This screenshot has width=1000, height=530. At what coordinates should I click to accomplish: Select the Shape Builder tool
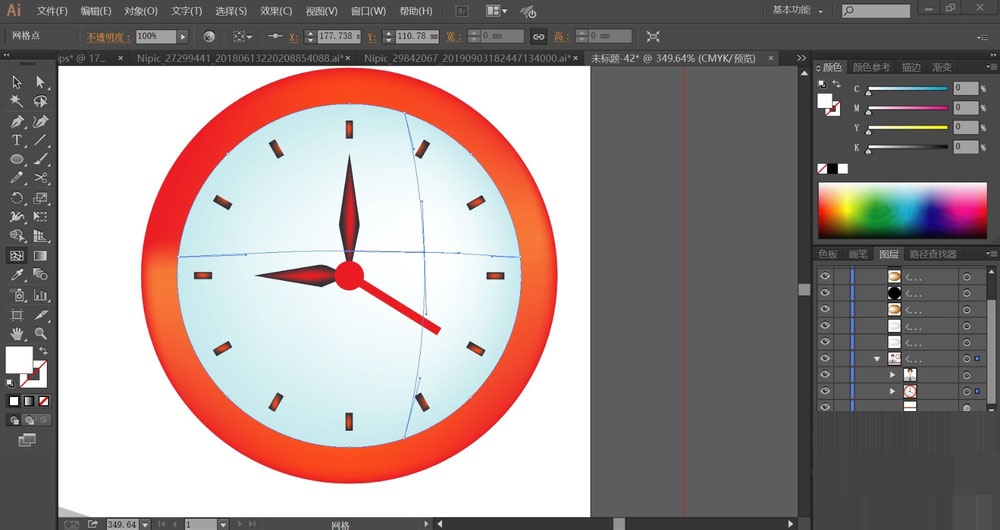[17, 237]
